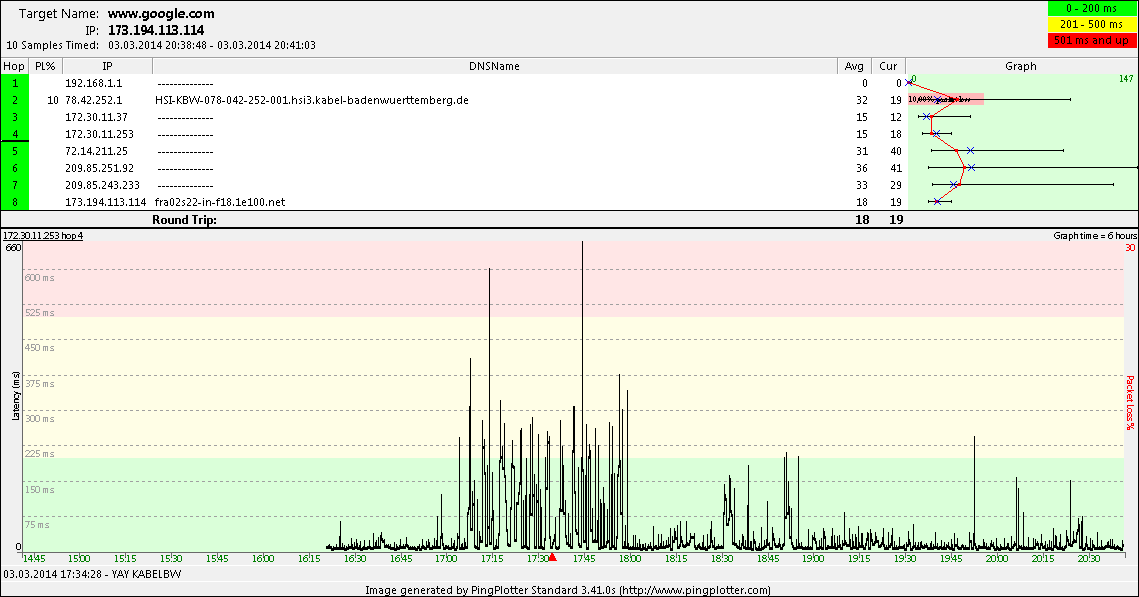Screen dimensions: 1139x597
Task: Select the green hop 4 cell
Action: coord(15,134)
